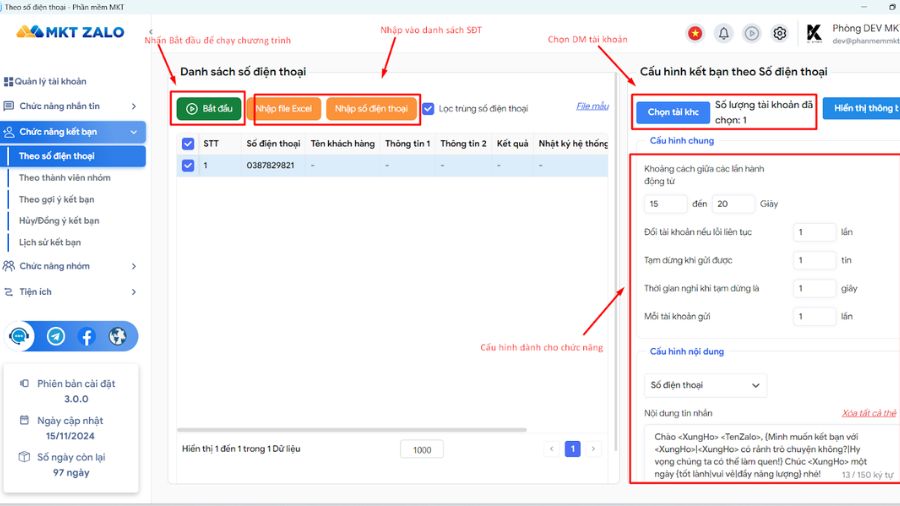Expand Tiện ích chevron
The height and width of the screenshot is (506, 900).
[134, 292]
